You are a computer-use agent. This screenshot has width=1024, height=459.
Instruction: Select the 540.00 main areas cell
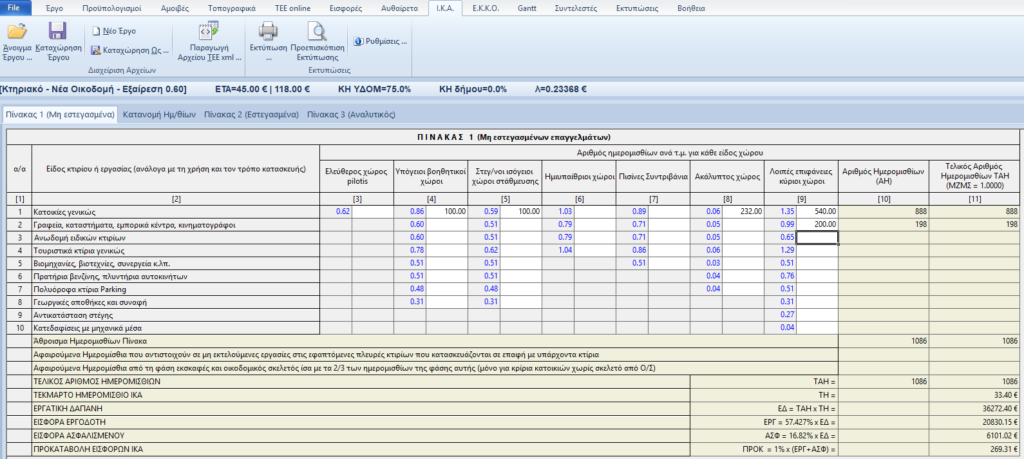click(817, 212)
